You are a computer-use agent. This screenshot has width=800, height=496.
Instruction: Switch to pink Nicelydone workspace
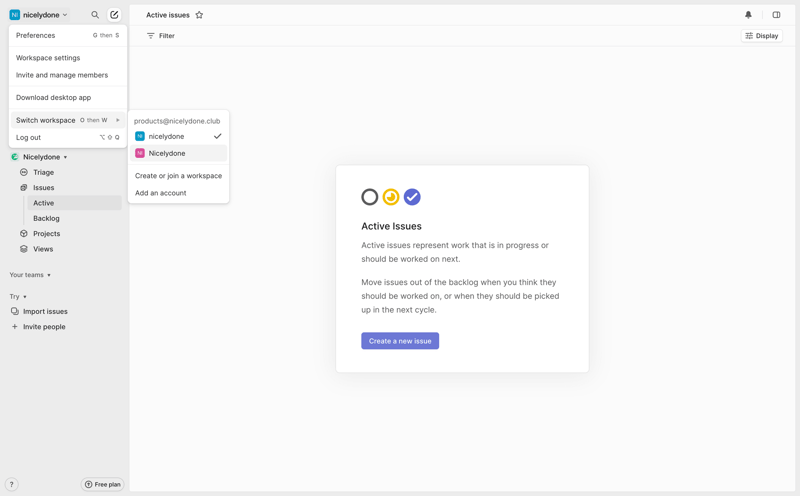coord(178,153)
